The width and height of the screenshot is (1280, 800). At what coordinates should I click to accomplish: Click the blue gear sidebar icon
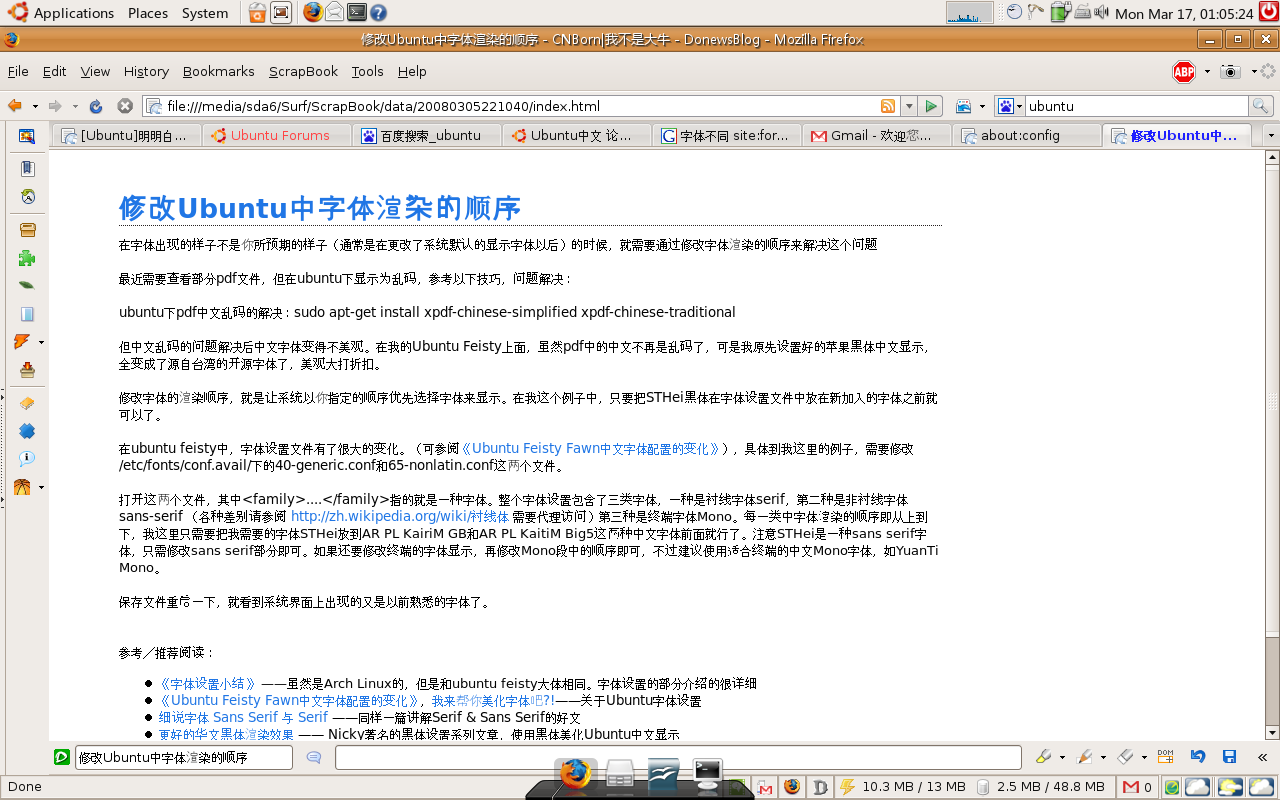point(27,431)
